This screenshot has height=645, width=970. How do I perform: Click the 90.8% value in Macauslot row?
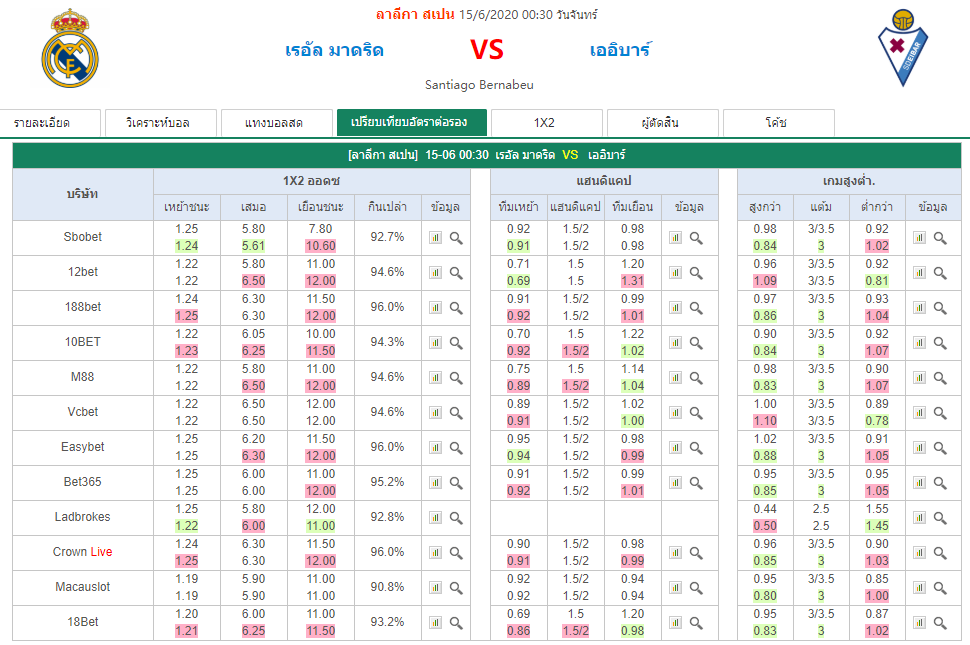[x=387, y=587]
